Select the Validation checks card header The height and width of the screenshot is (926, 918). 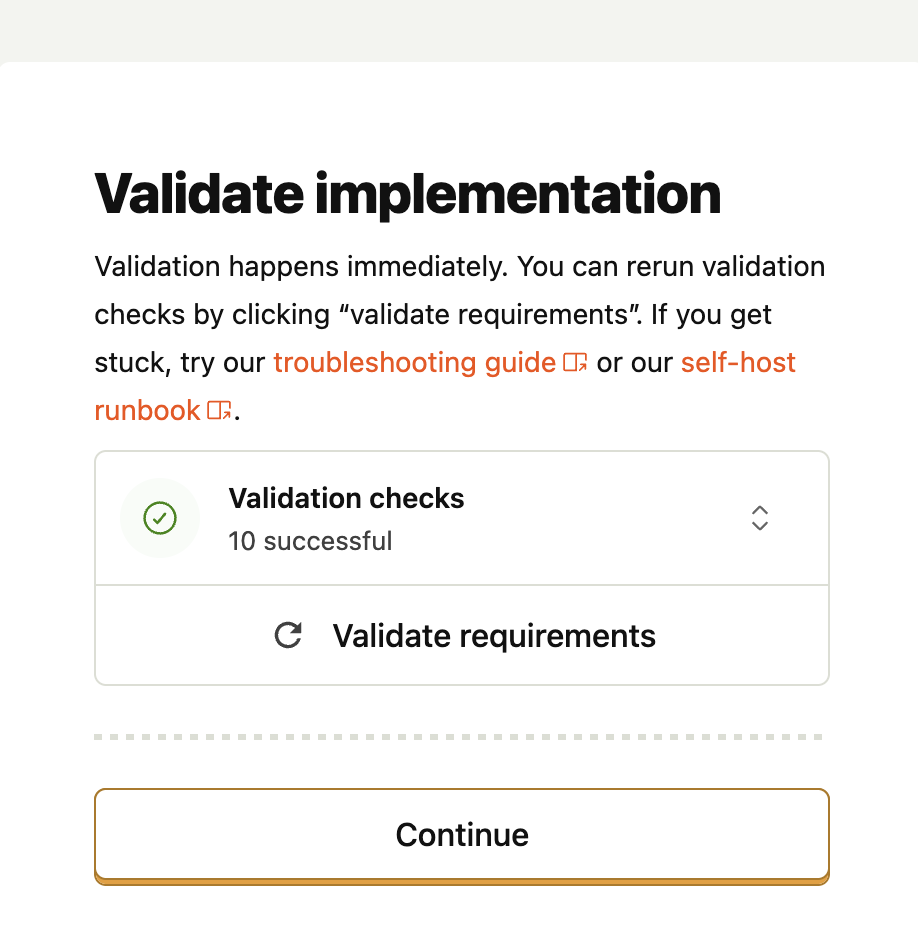(x=346, y=498)
